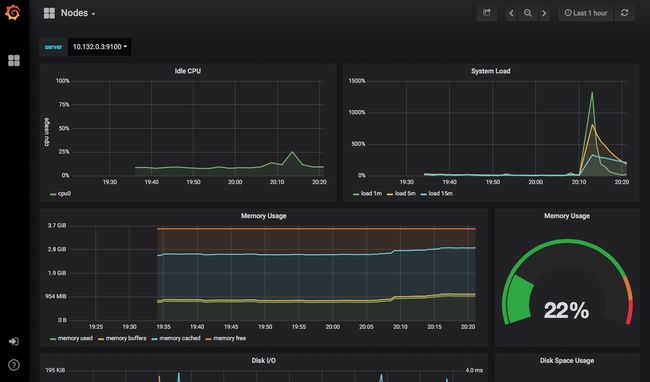The image size is (650, 382).
Task: Click the memory free orange legend swatch
Action: pyautogui.click(x=209, y=339)
